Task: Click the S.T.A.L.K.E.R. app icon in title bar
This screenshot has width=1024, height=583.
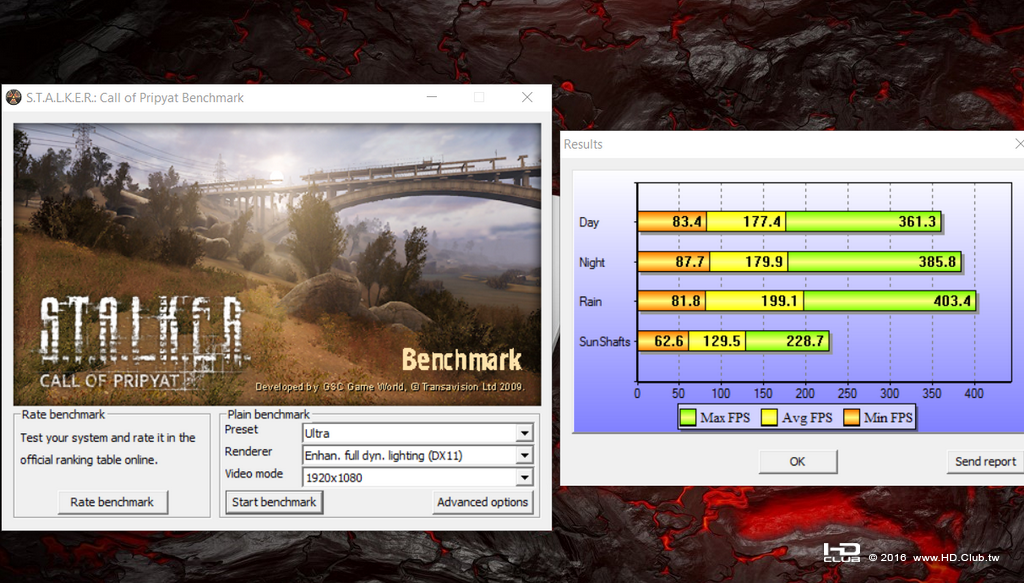Action: [x=13, y=98]
